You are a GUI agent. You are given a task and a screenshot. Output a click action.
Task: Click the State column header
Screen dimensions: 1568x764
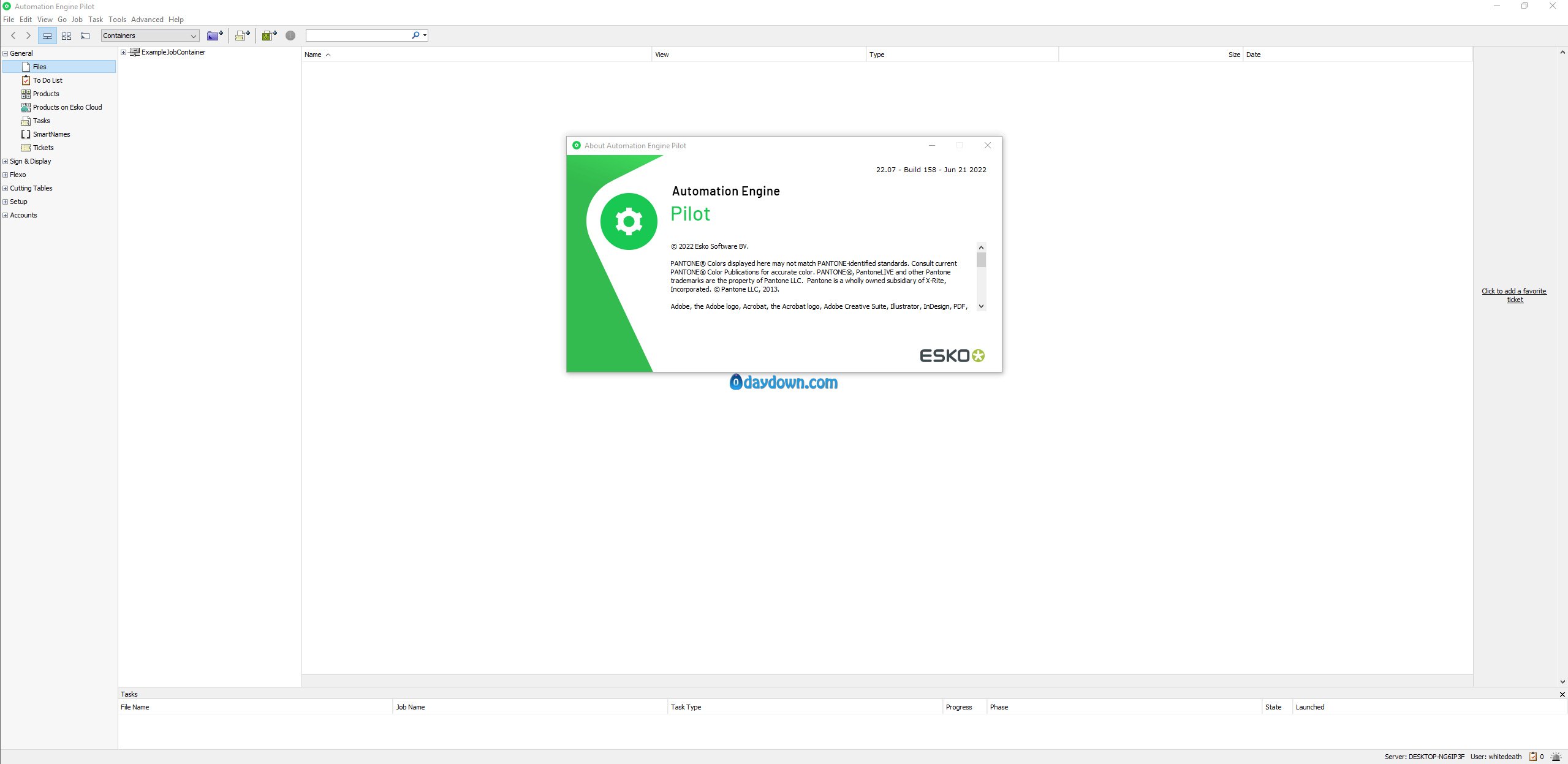pyautogui.click(x=1277, y=707)
